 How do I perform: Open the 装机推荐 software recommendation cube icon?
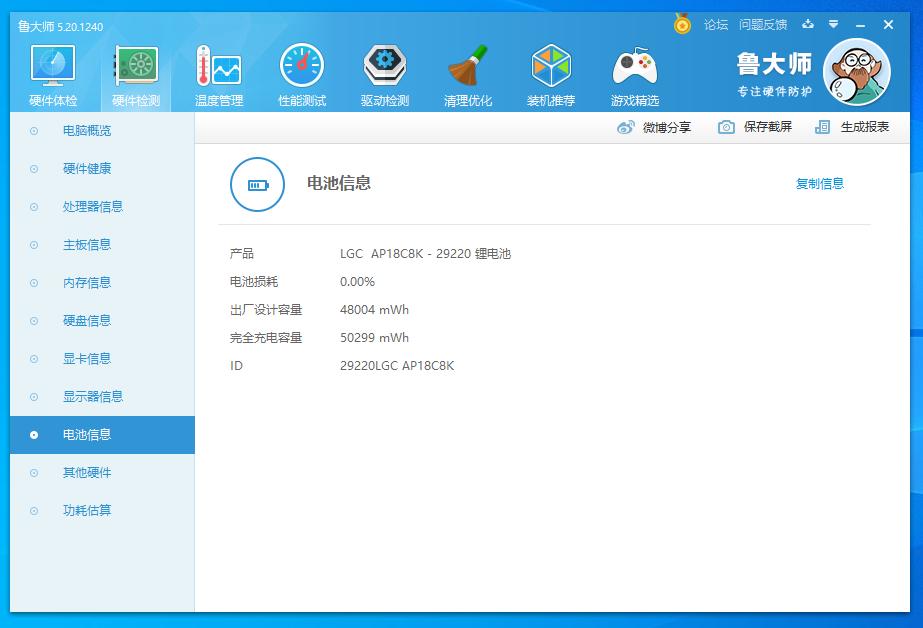click(x=551, y=76)
